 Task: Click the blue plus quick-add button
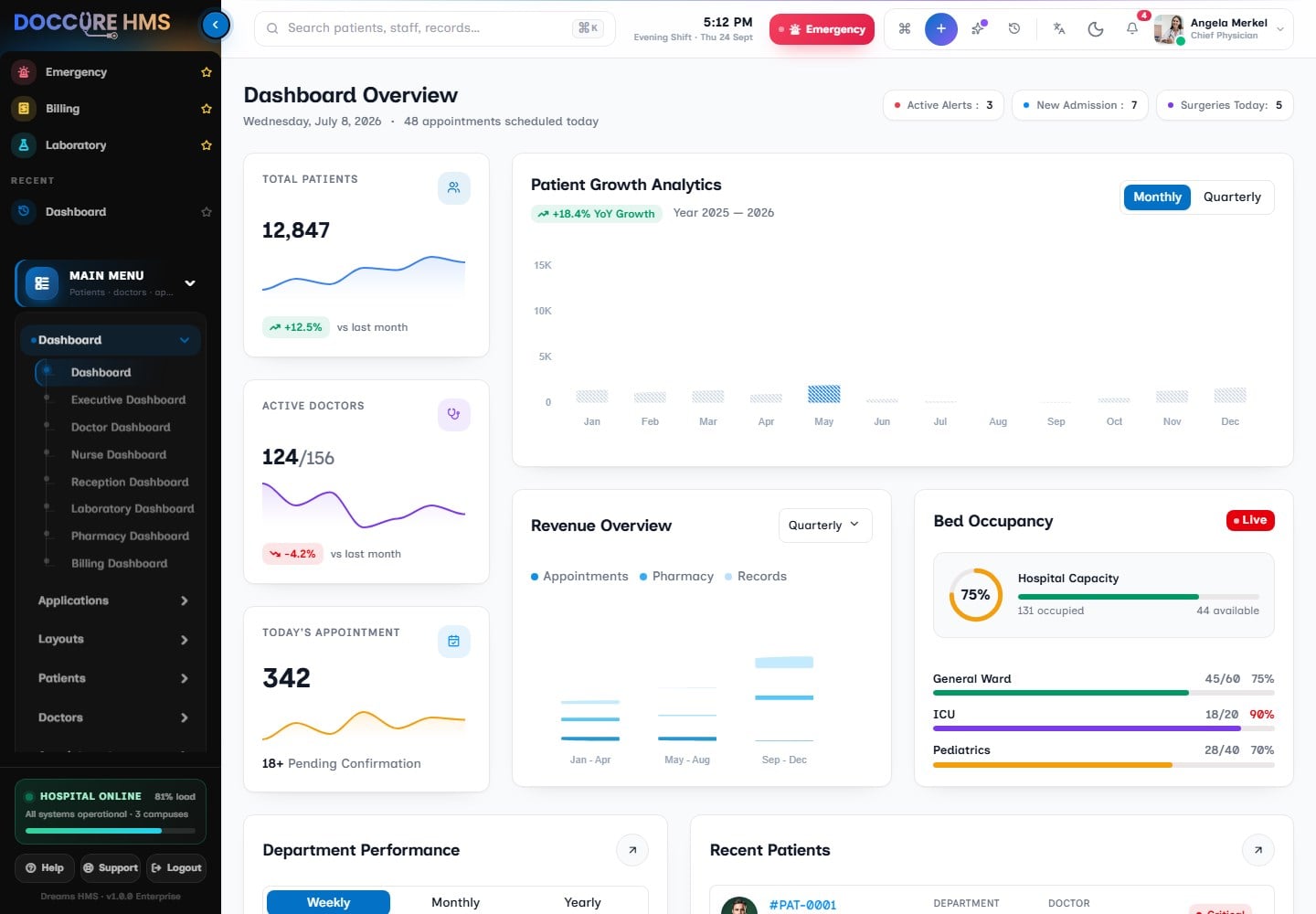[940, 28]
